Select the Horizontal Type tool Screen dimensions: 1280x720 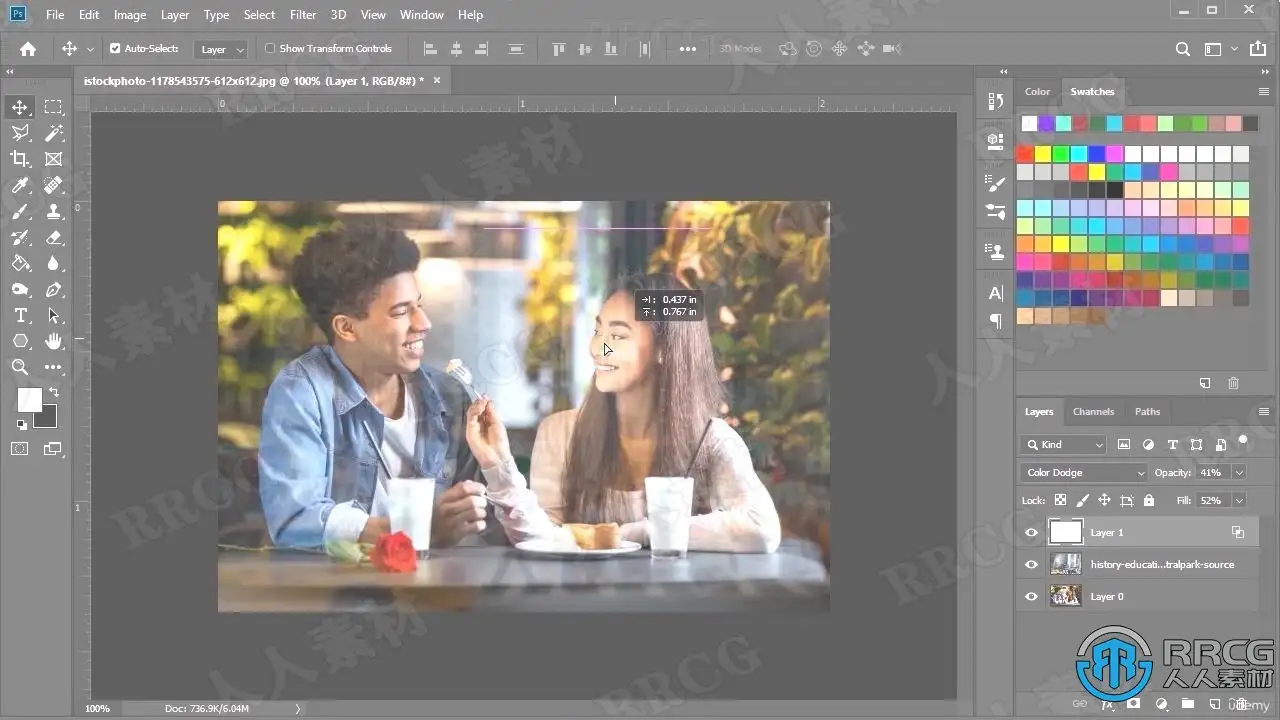19,315
